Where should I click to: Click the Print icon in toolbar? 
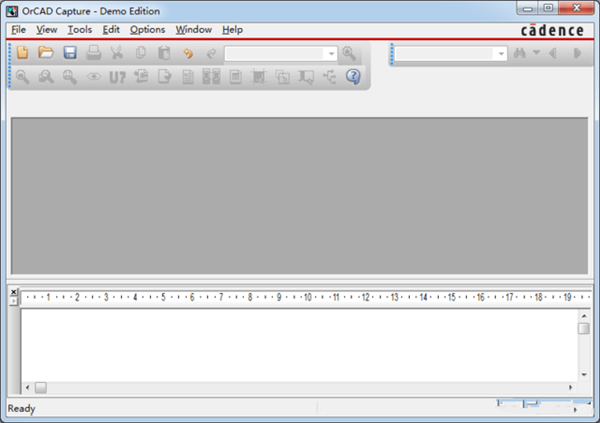point(93,53)
